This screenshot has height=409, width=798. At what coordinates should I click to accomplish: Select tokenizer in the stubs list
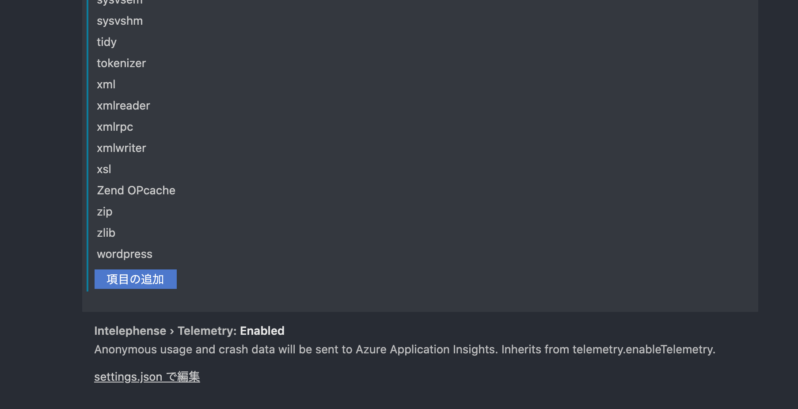(121, 63)
